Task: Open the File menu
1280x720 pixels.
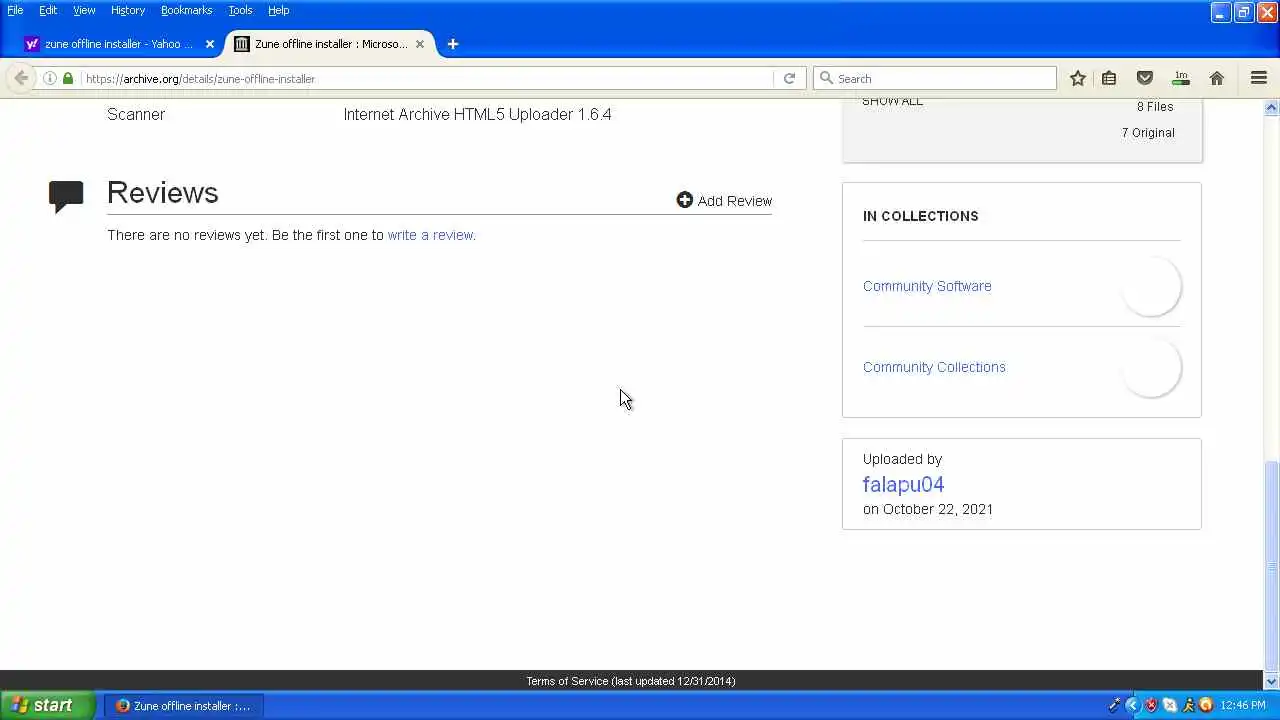Action: [15, 10]
